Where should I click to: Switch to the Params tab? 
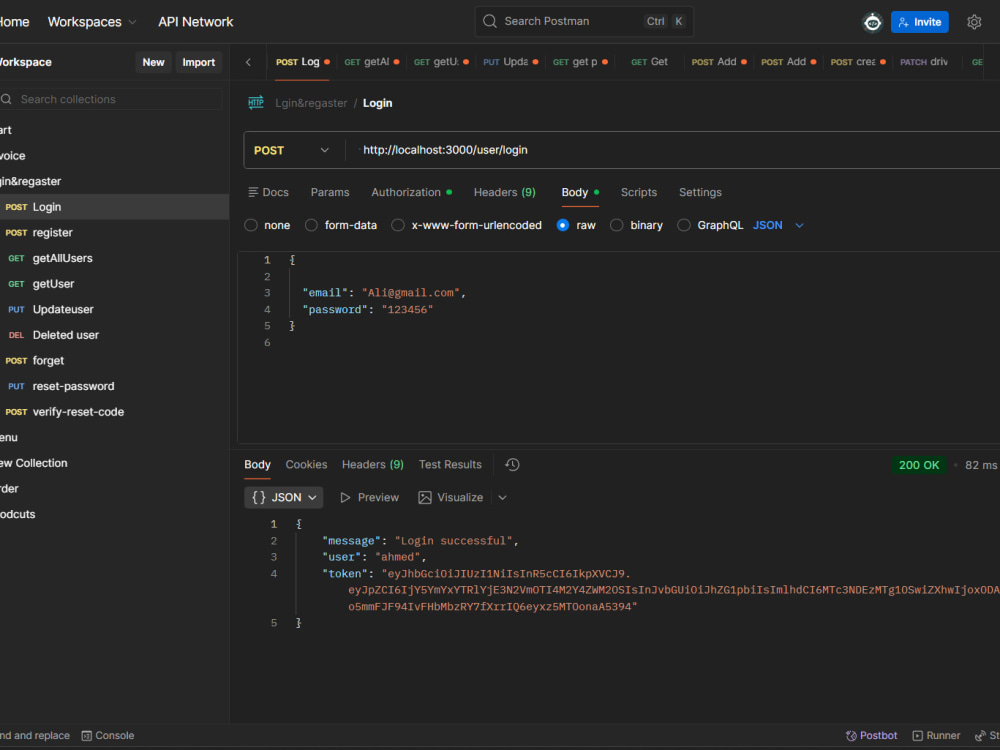(330, 192)
